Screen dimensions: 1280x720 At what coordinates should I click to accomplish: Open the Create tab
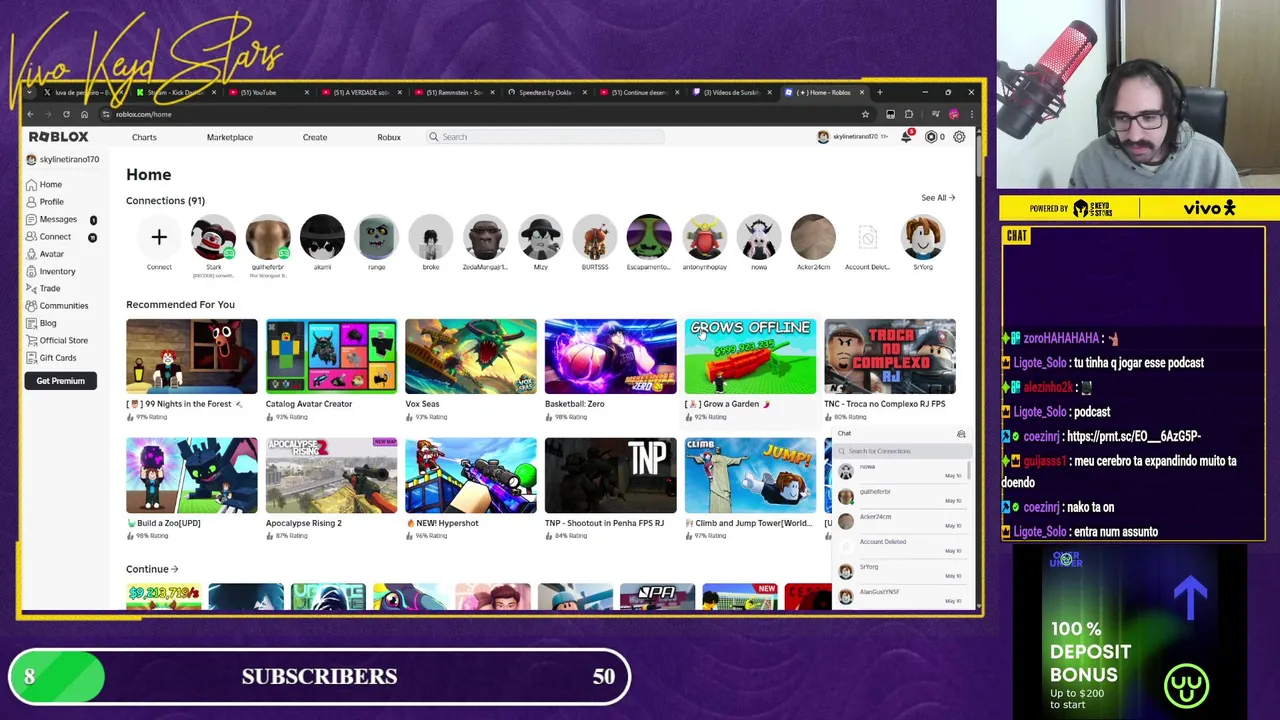click(x=315, y=137)
